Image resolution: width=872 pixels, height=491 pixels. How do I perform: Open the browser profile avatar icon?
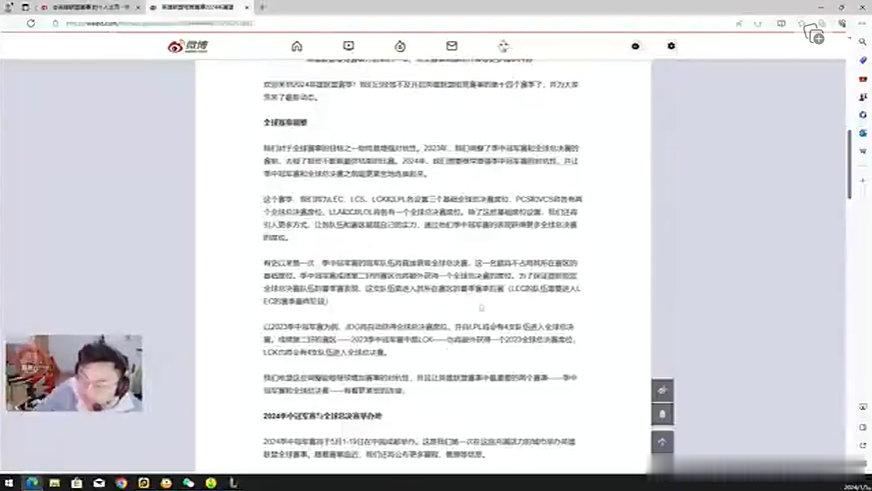pyautogui.click(x=8, y=7)
